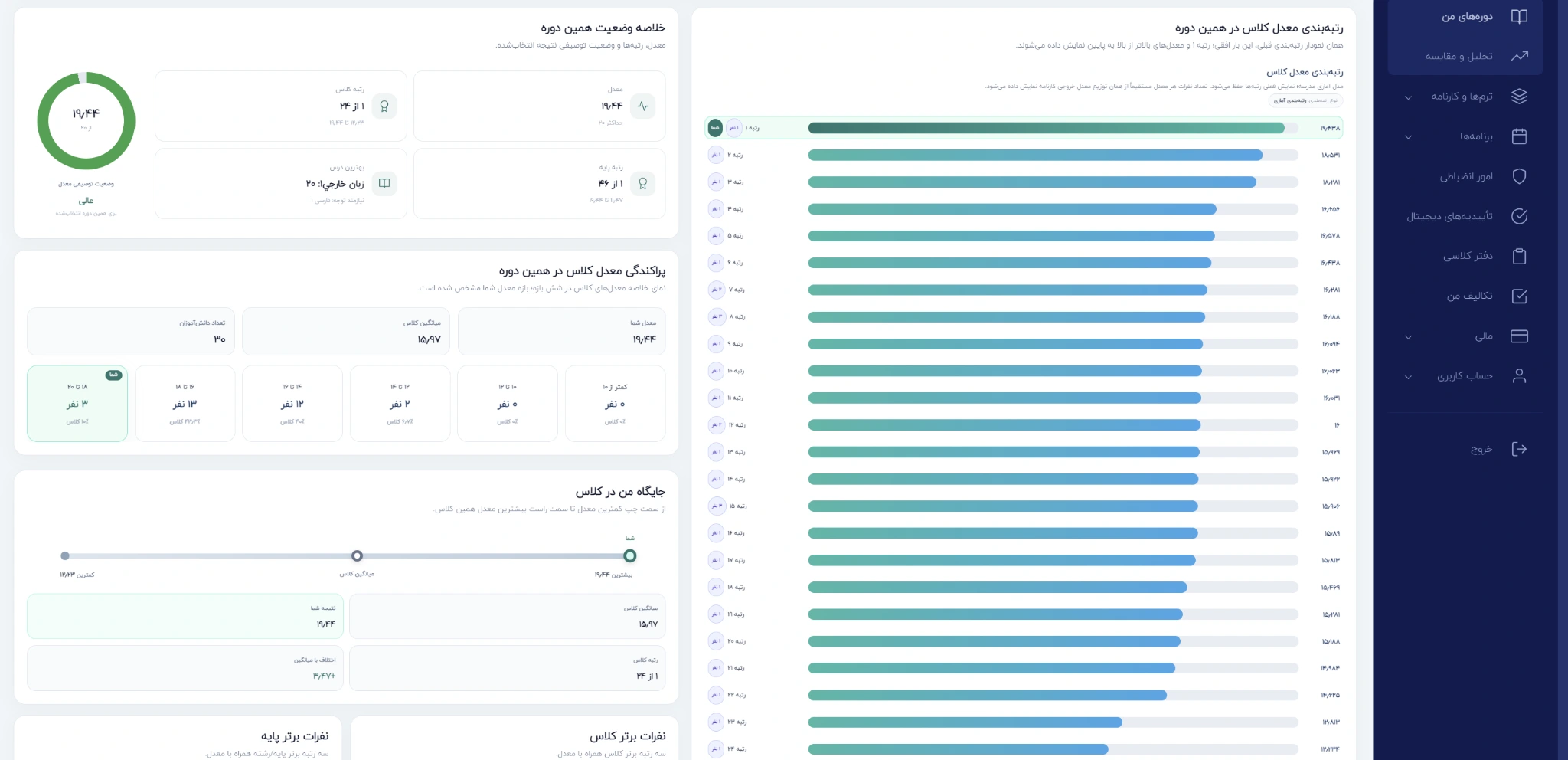This screenshot has width=1568, height=760.
Task: Click the اختلاف با میانگین value ۳/۴۷+
Action: click(325, 676)
